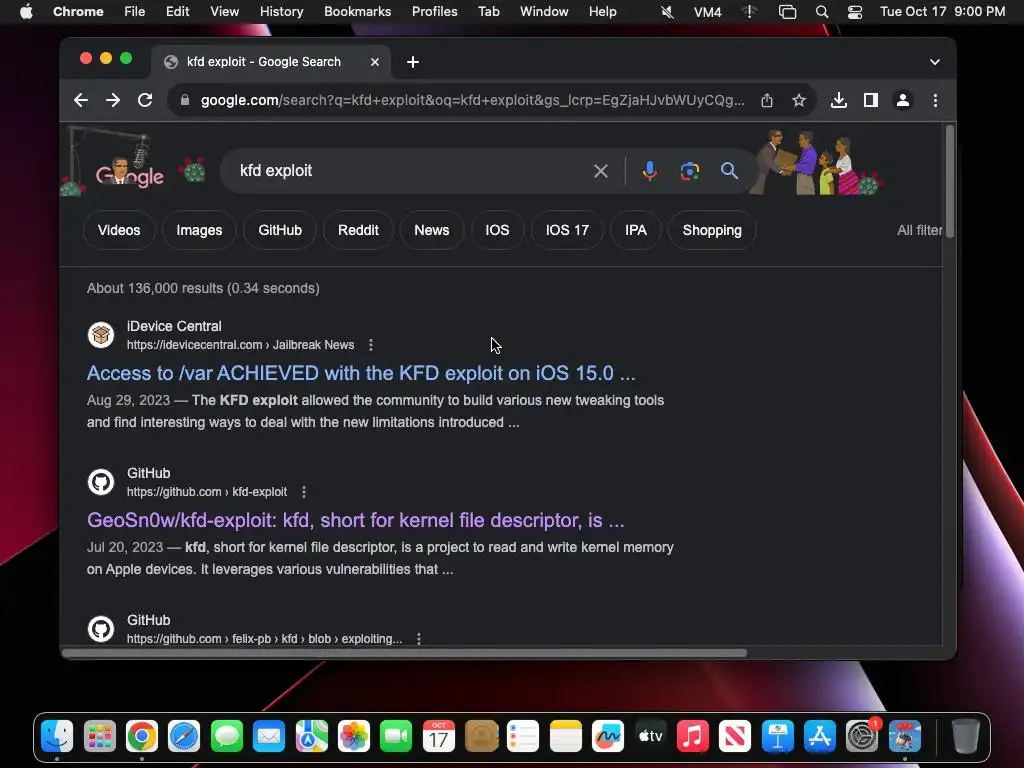Launch Finder from the Dock
Image resolution: width=1024 pixels, height=768 pixels.
[x=57, y=737]
